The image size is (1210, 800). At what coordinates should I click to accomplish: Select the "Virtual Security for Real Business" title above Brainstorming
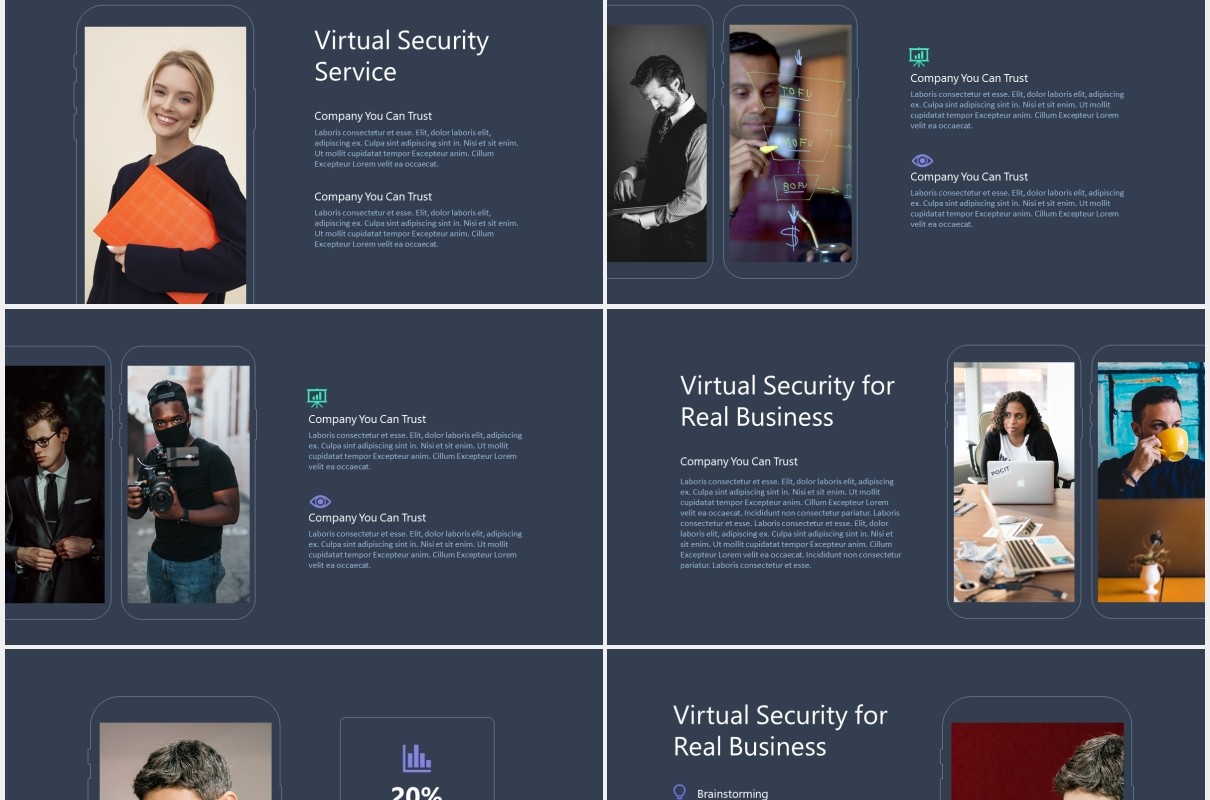coord(780,731)
